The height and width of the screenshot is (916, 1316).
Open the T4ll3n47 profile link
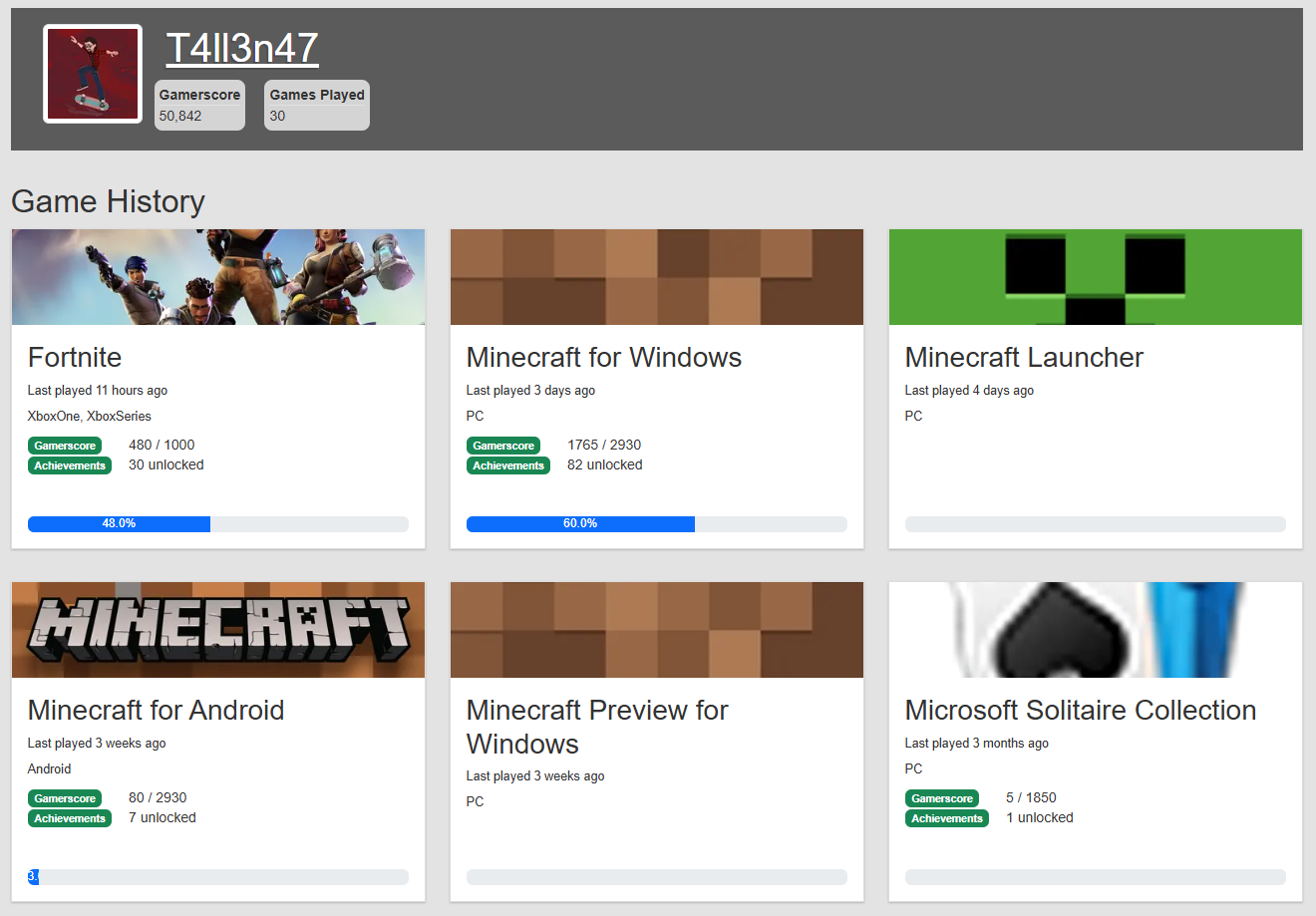click(242, 48)
